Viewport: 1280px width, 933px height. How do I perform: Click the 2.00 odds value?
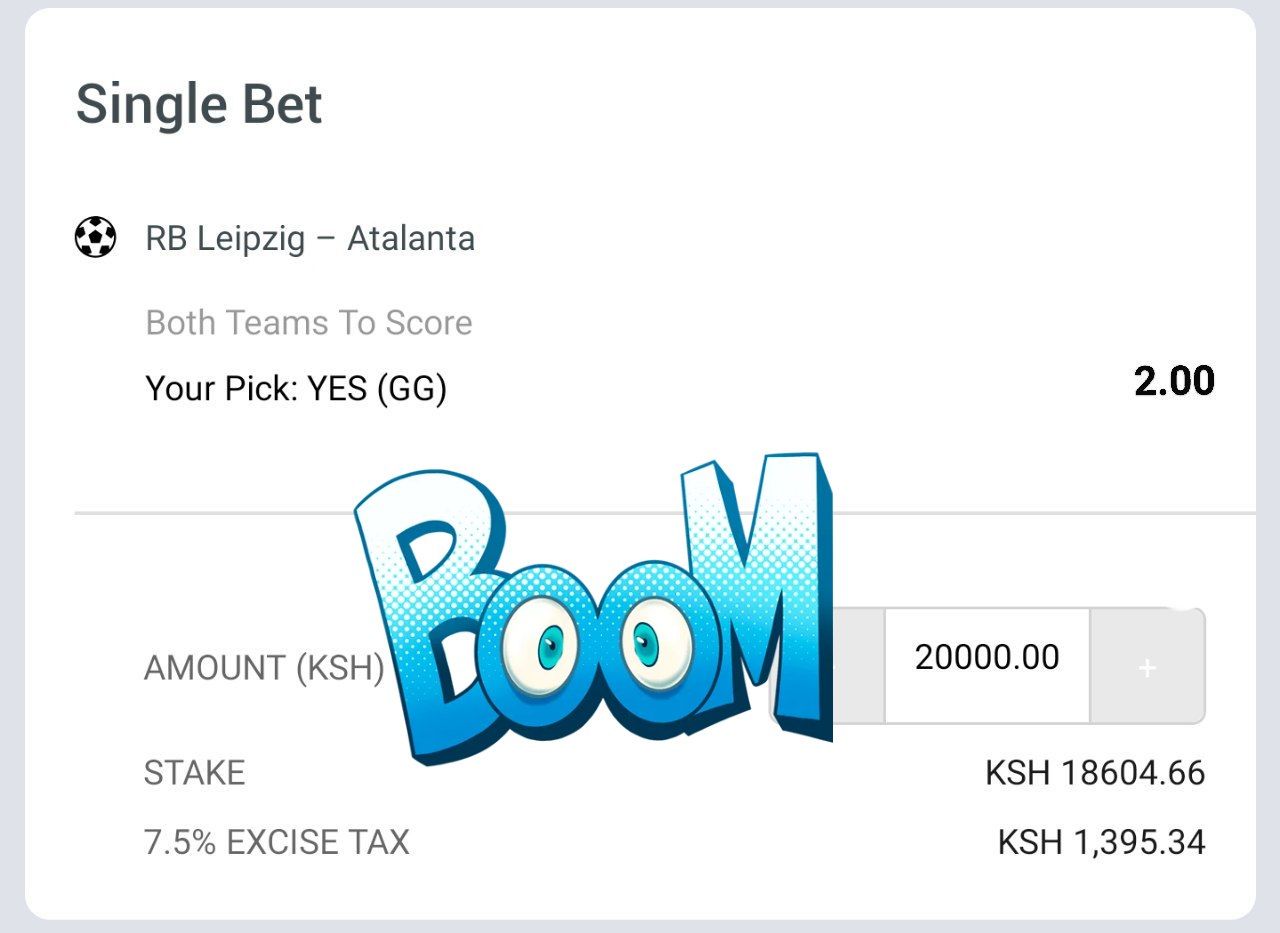point(1174,381)
